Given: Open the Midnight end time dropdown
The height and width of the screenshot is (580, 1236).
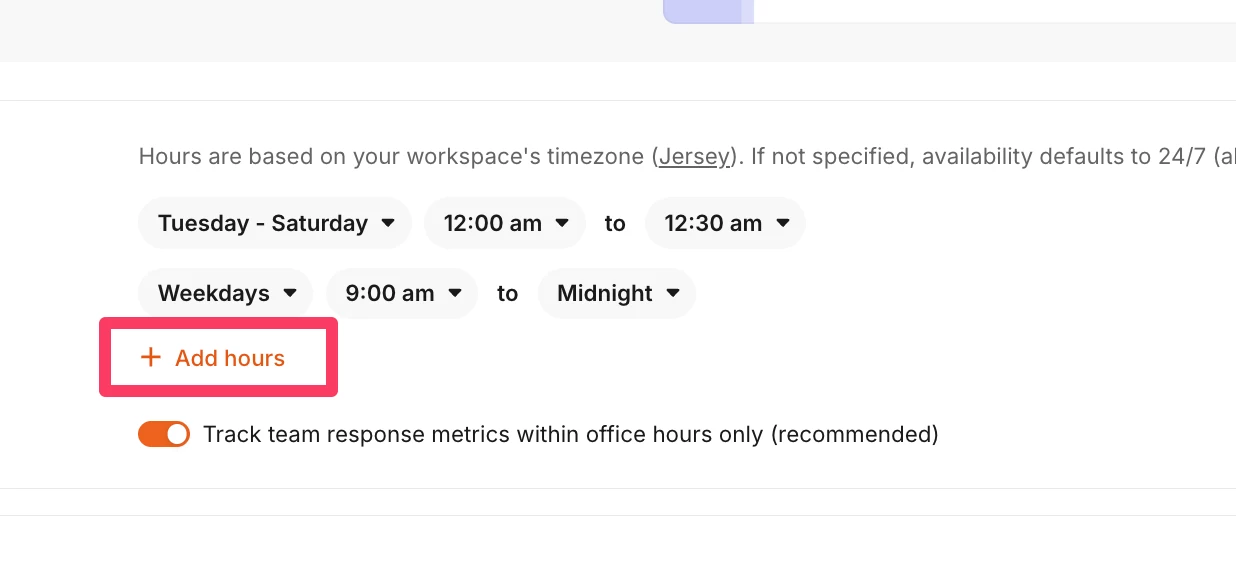Looking at the screenshot, I should [617, 293].
